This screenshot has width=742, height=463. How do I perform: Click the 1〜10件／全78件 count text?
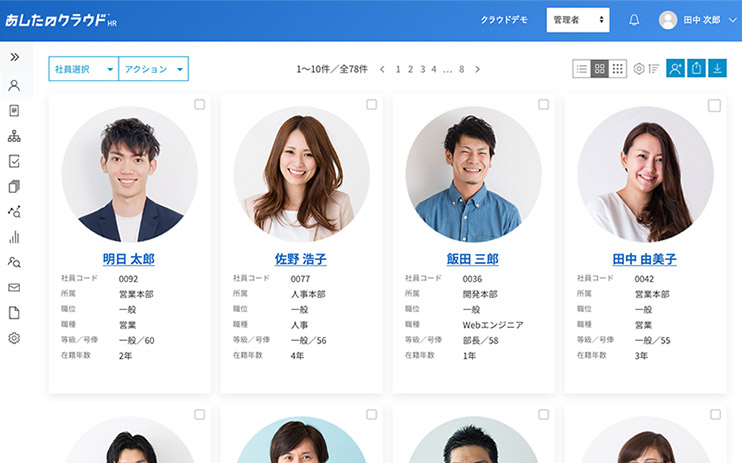332,69
